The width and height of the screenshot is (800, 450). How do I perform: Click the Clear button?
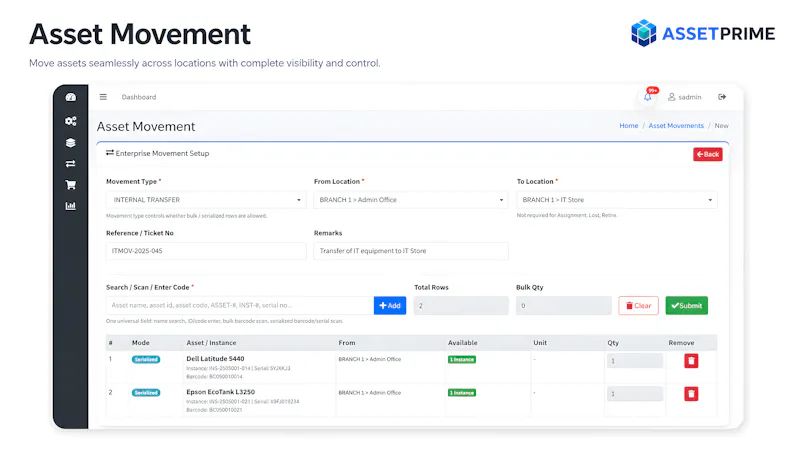(638, 306)
